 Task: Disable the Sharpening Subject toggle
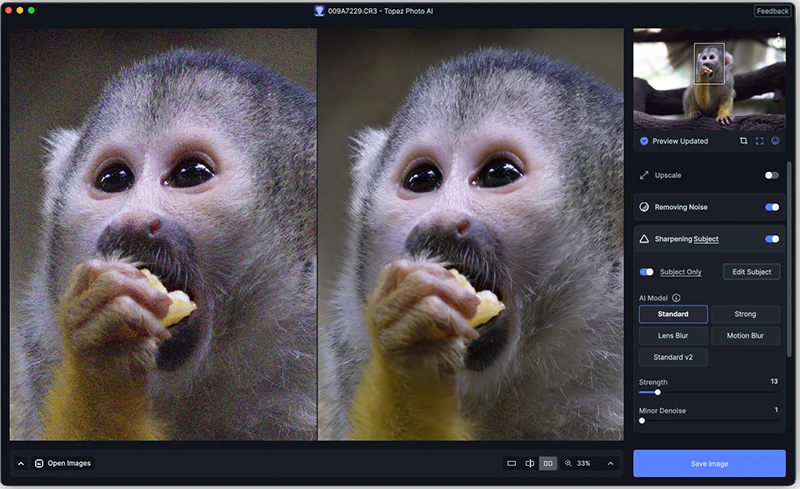(x=771, y=239)
